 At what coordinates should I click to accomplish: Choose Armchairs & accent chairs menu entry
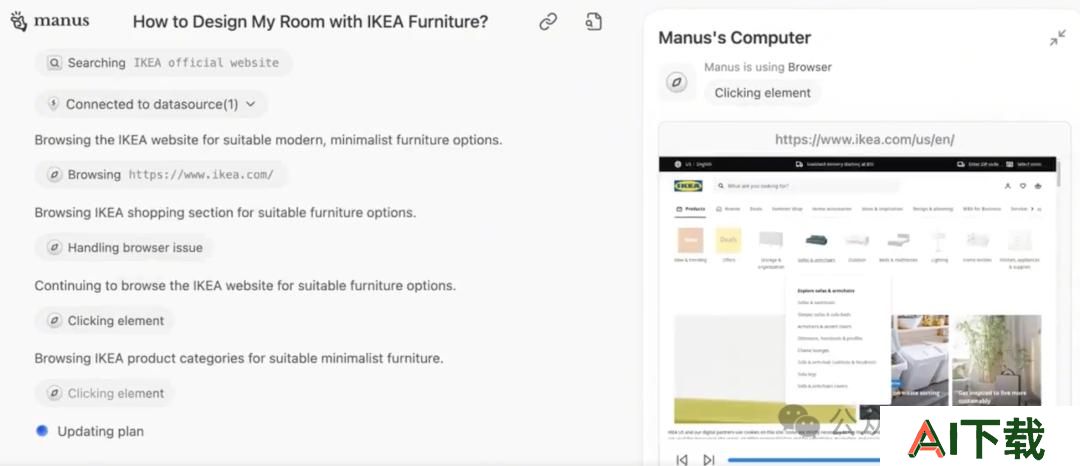(x=824, y=326)
